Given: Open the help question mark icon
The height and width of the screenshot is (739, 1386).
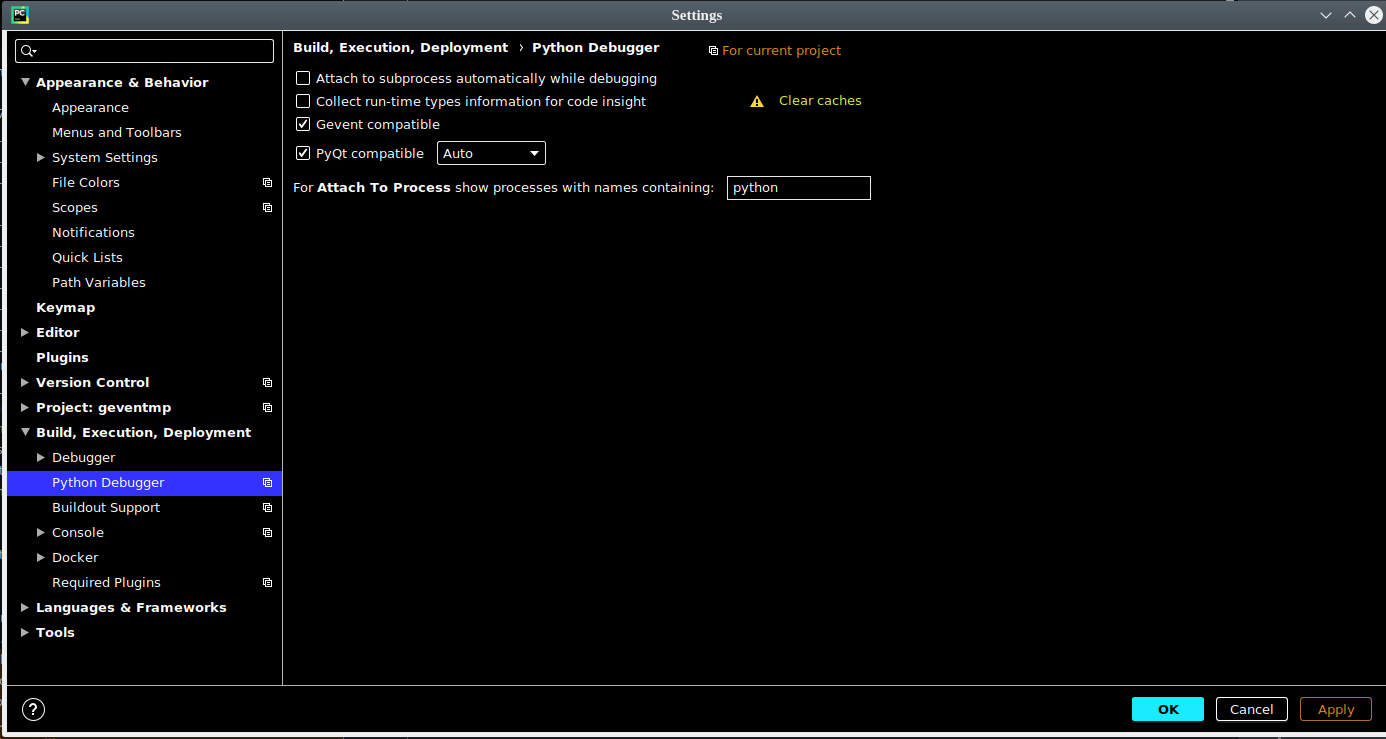Looking at the screenshot, I should [x=33, y=709].
